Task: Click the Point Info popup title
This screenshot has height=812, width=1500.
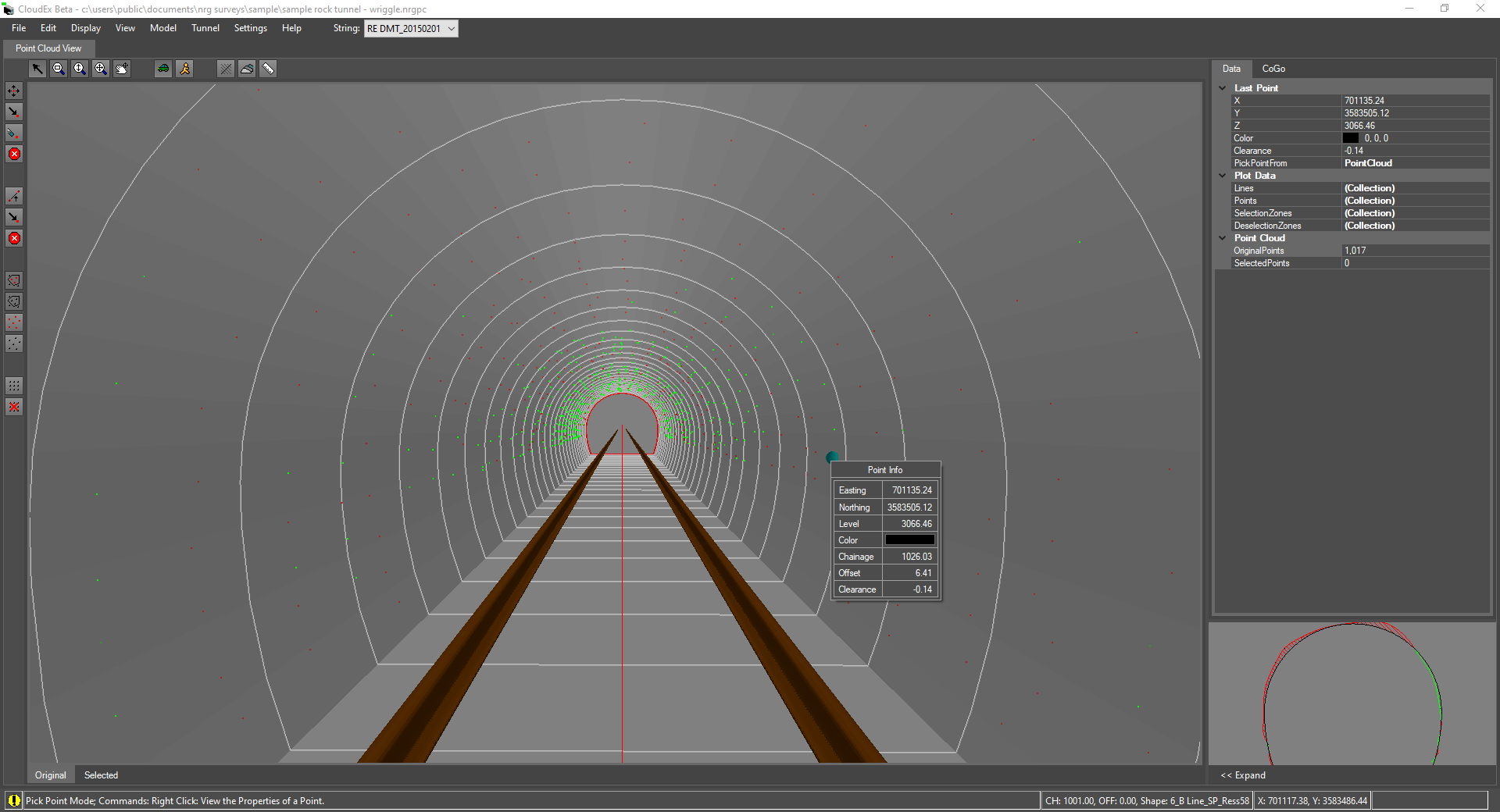Action: pos(885,470)
